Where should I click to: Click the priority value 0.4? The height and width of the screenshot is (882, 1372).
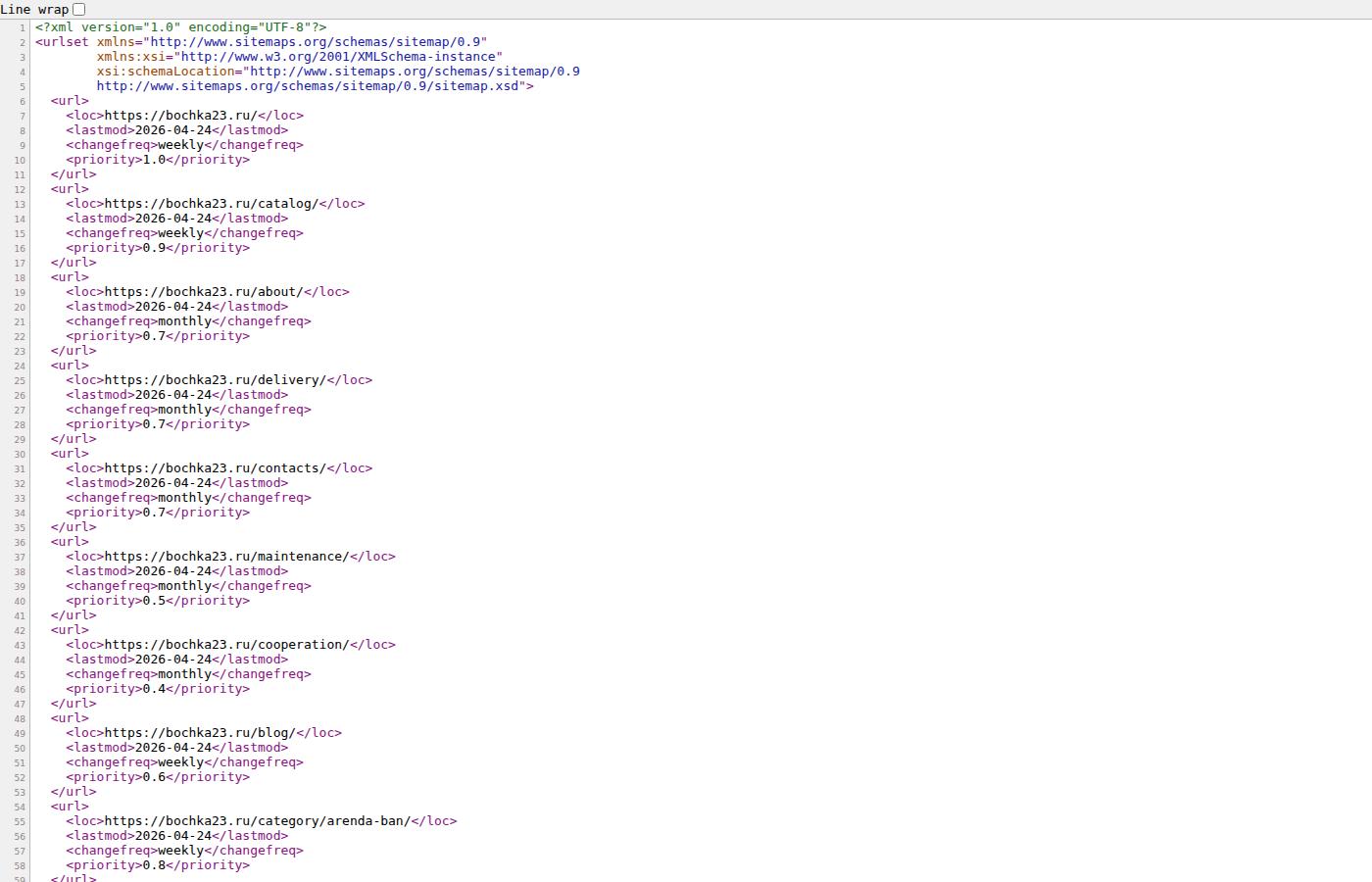[154, 689]
